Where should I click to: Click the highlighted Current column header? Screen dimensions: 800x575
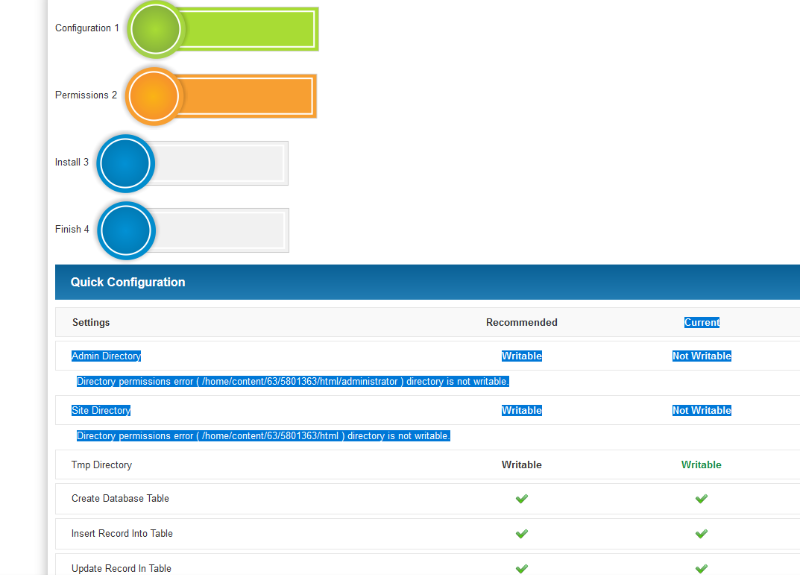(701, 323)
